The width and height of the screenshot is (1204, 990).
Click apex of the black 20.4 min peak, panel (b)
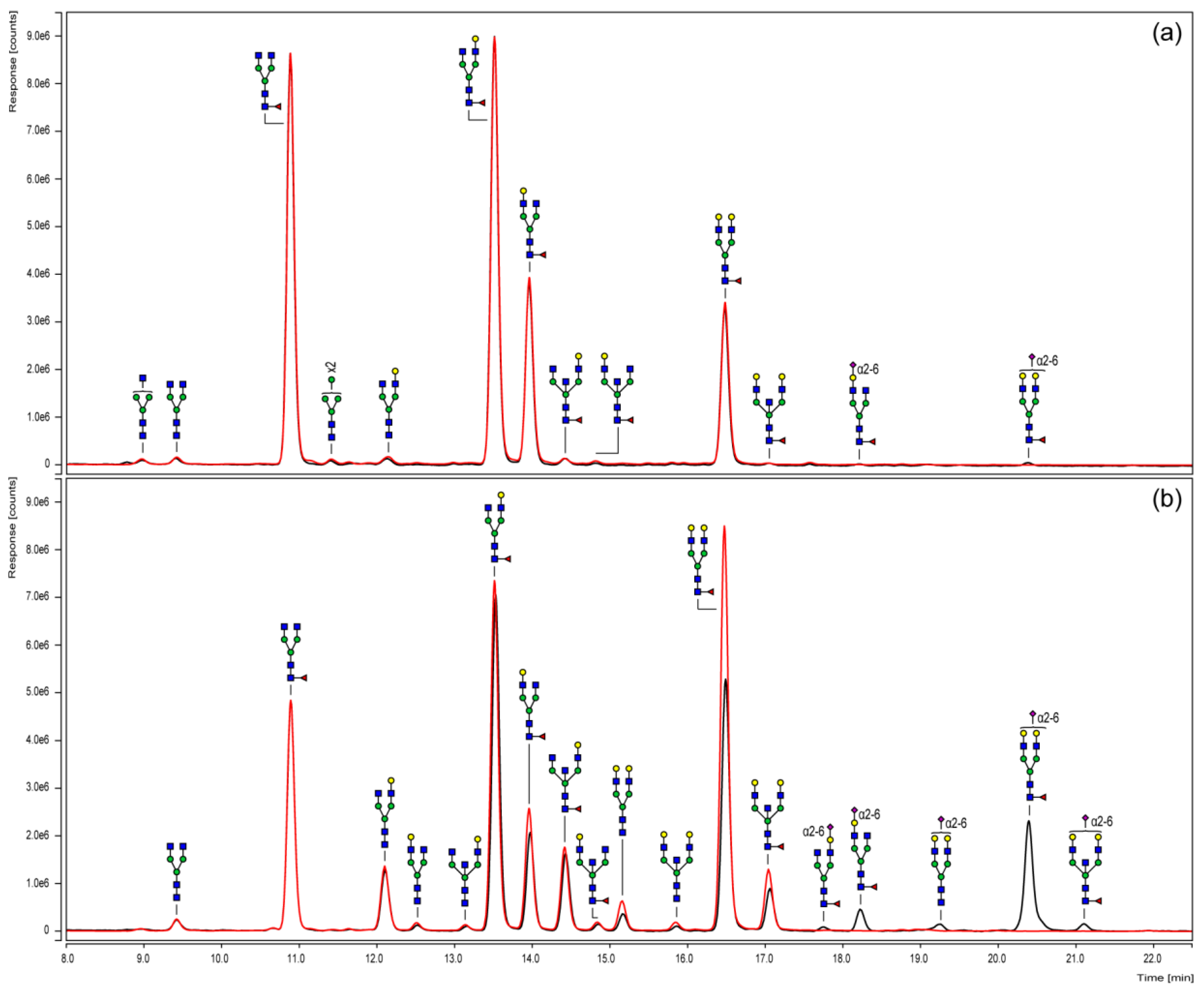click(1028, 821)
